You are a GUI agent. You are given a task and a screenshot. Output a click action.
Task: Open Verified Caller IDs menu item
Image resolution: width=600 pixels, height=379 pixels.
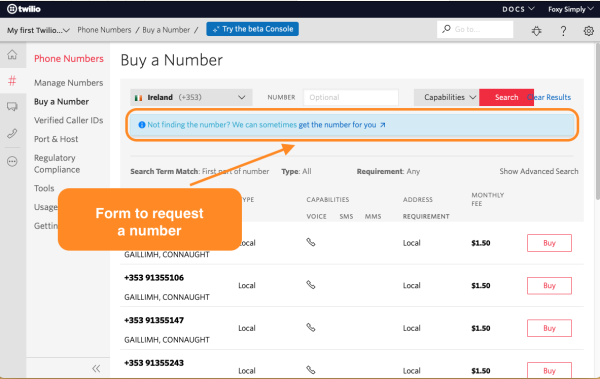[68, 120]
